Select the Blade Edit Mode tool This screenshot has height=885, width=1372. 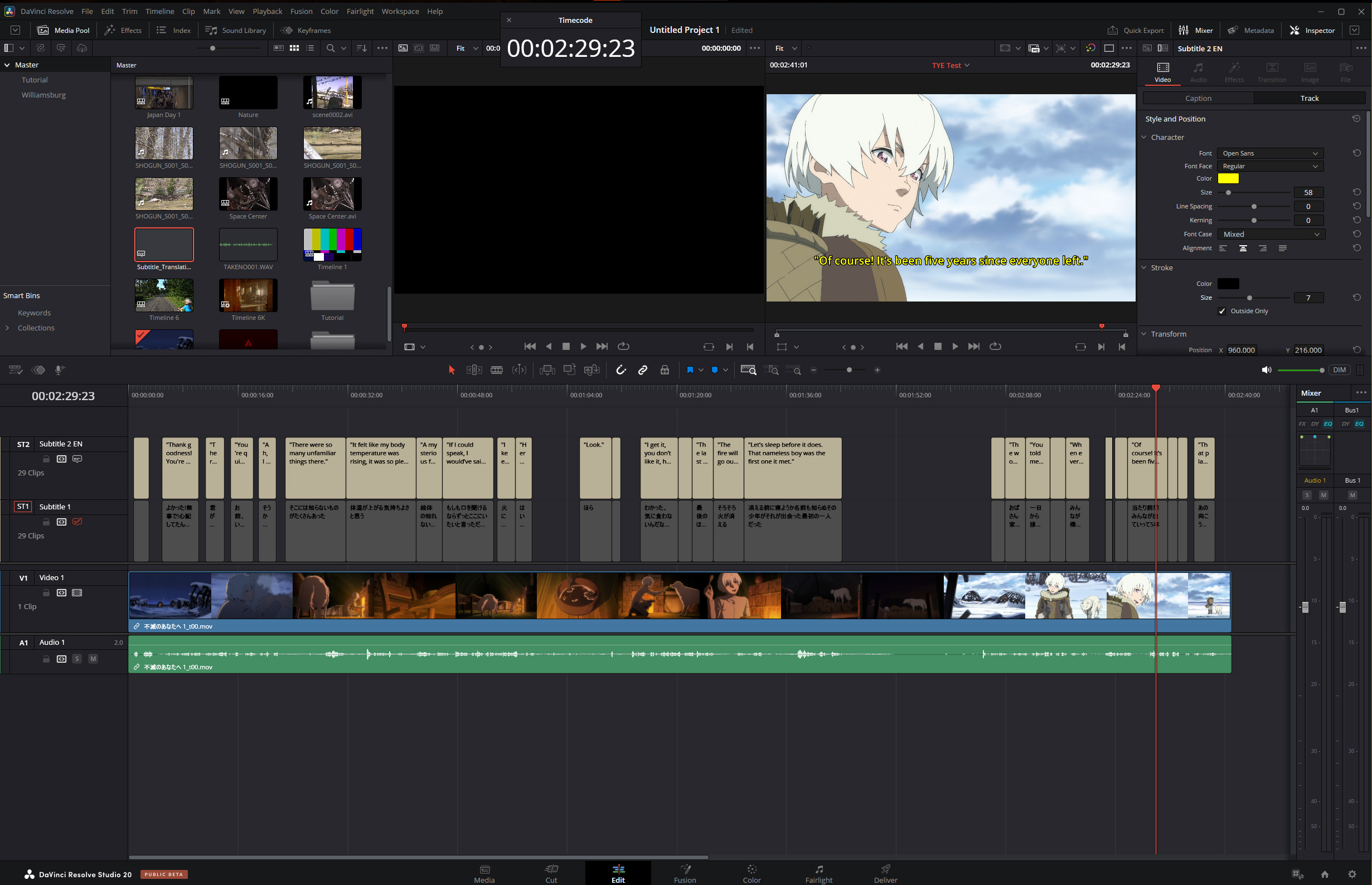click(x=497, y=370)
